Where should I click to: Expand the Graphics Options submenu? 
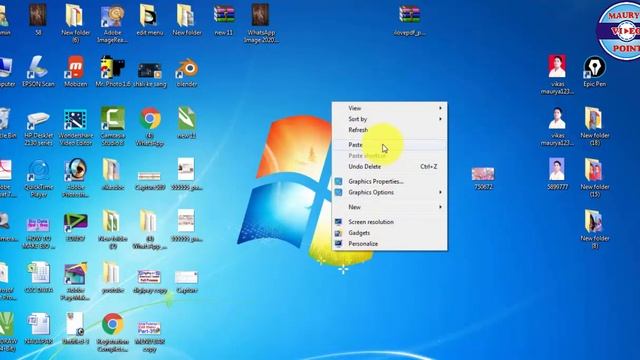390,192
